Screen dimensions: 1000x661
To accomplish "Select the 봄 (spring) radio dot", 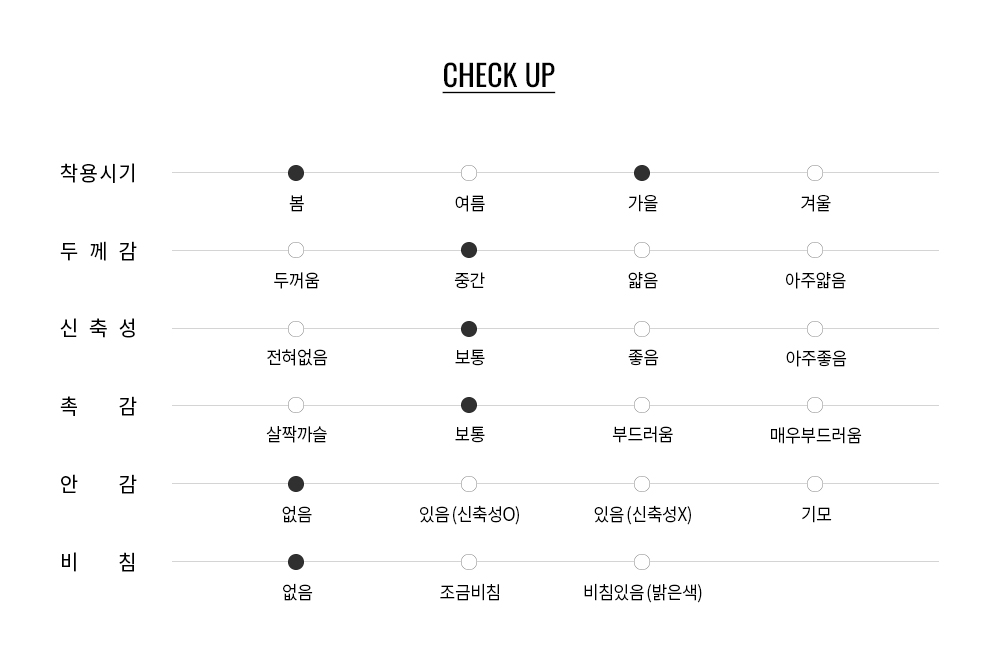I will click(296, 173).
